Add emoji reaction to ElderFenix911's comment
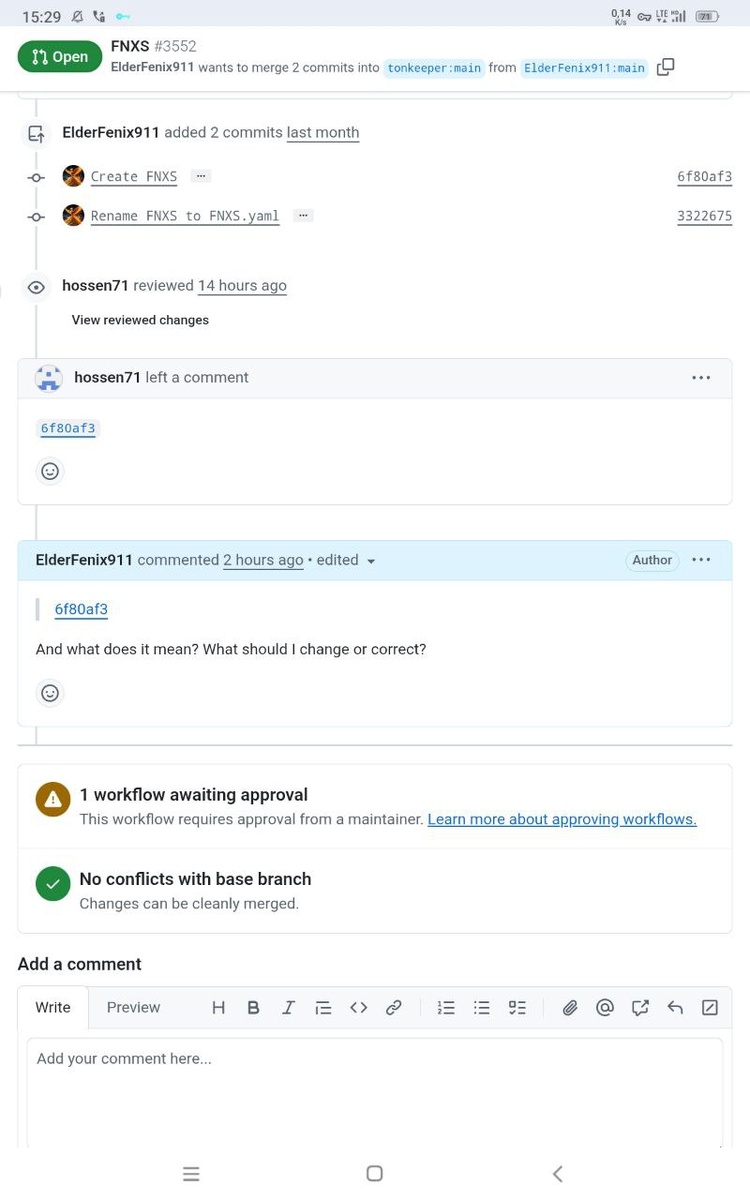Screen dimensions: 750x1200 [50, 693]
